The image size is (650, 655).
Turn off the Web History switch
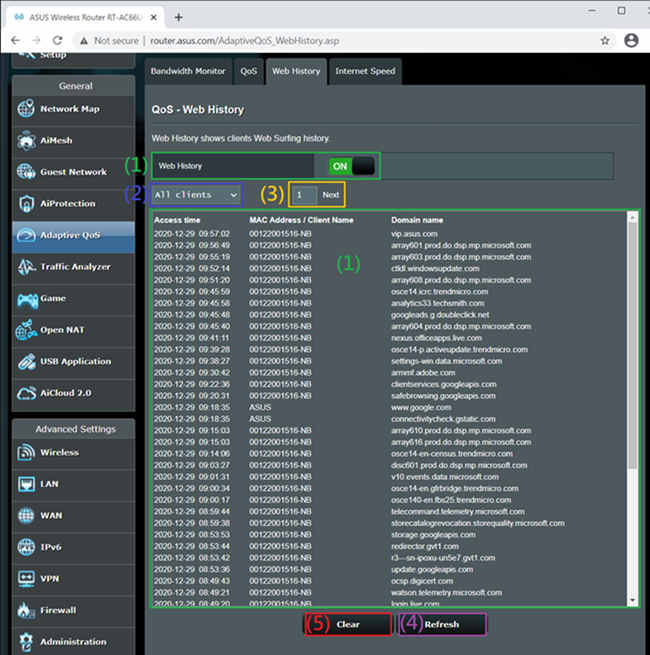click(x=351, y=166)
